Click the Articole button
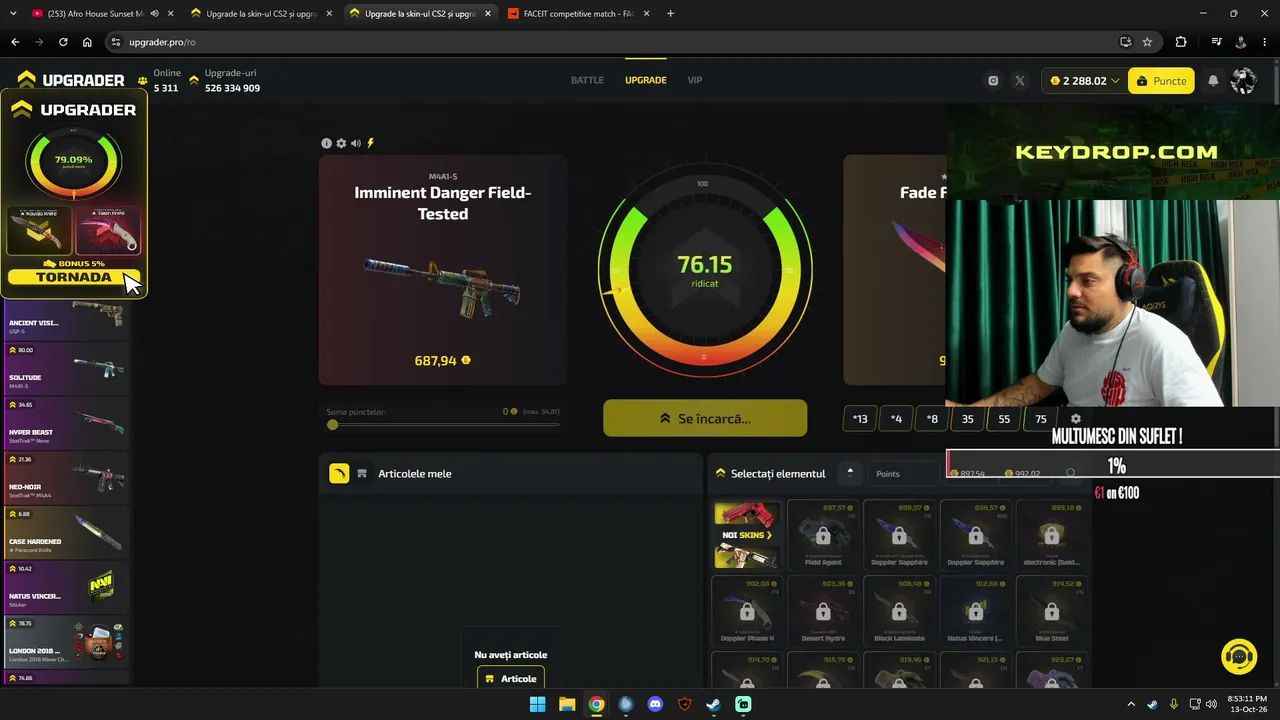 (511, 678)
